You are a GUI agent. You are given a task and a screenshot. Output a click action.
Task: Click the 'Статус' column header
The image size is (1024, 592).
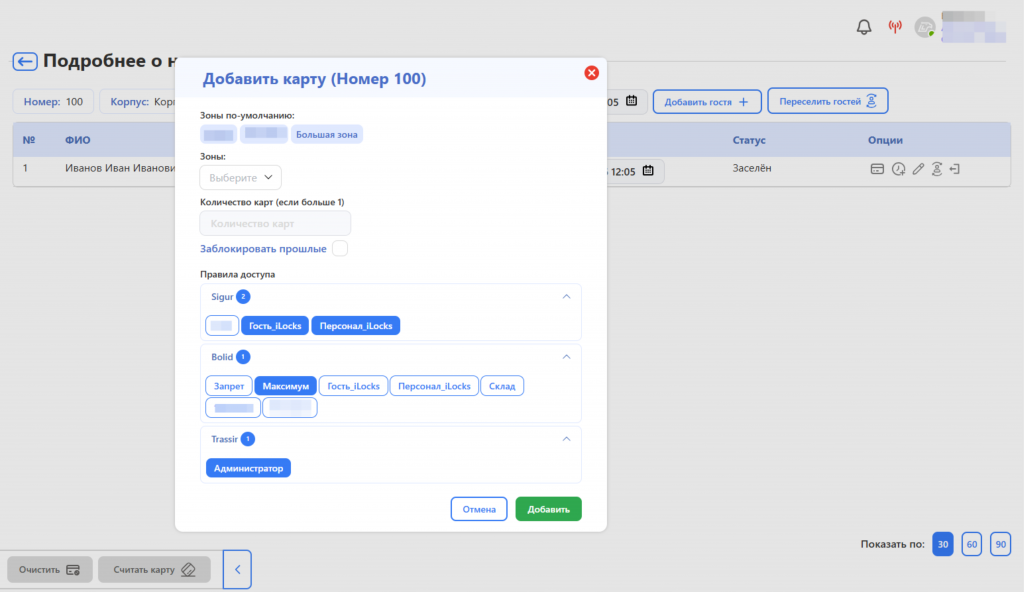click(749, 140)
